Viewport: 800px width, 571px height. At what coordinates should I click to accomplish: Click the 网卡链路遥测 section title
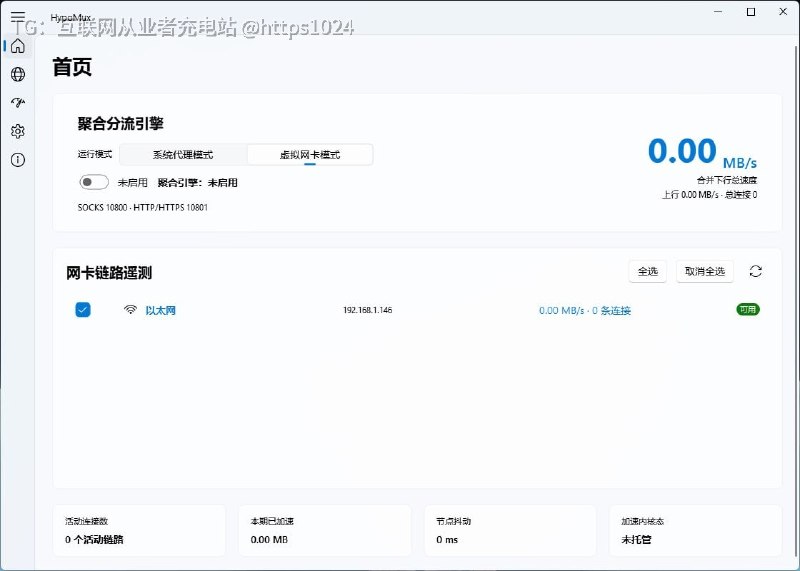coord(109,273)
